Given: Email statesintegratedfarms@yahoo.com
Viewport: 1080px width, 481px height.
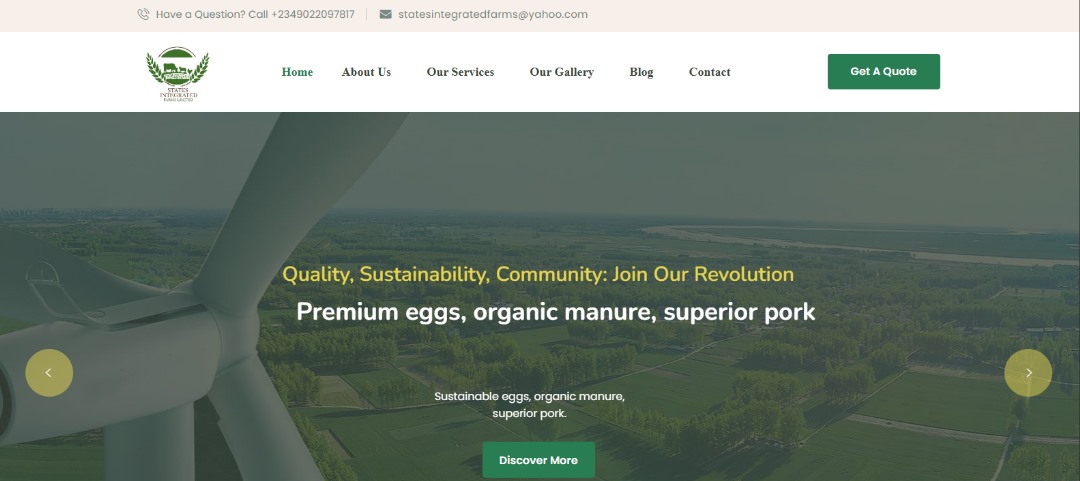Looking at the screenshot, I should pyautogui.click(x=493, y=14).
